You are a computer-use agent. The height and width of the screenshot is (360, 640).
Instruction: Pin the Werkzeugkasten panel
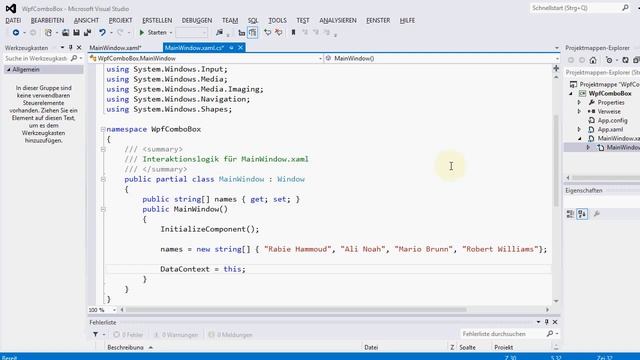coord(70,48)
